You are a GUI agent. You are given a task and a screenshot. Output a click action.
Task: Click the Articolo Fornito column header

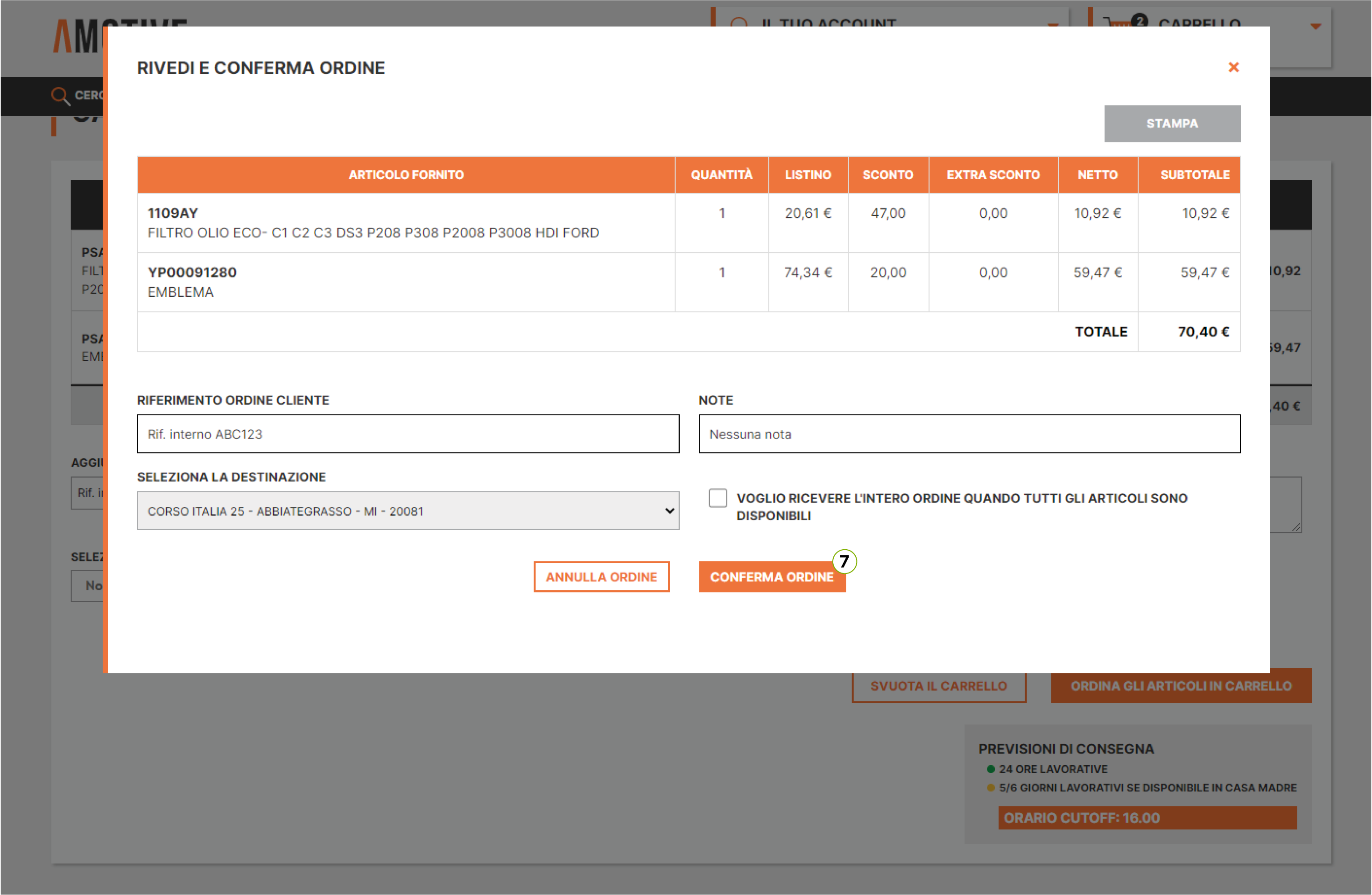[x=406, y=175]
